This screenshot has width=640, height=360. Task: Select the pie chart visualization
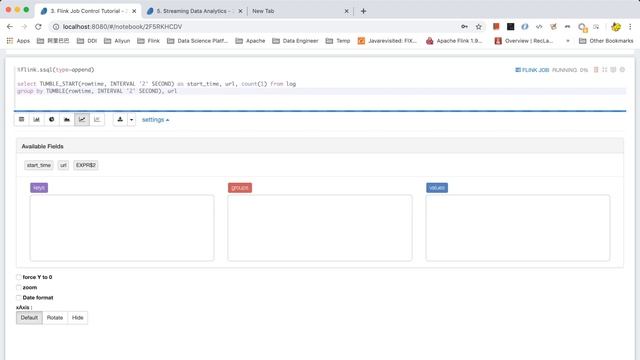[x=51, y=120]
